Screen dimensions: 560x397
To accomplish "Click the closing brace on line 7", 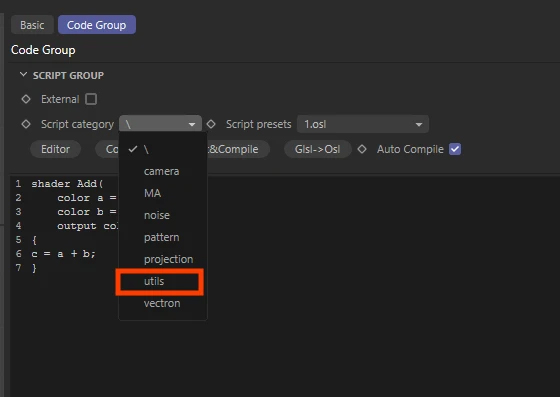I will [x=34, y=268].
